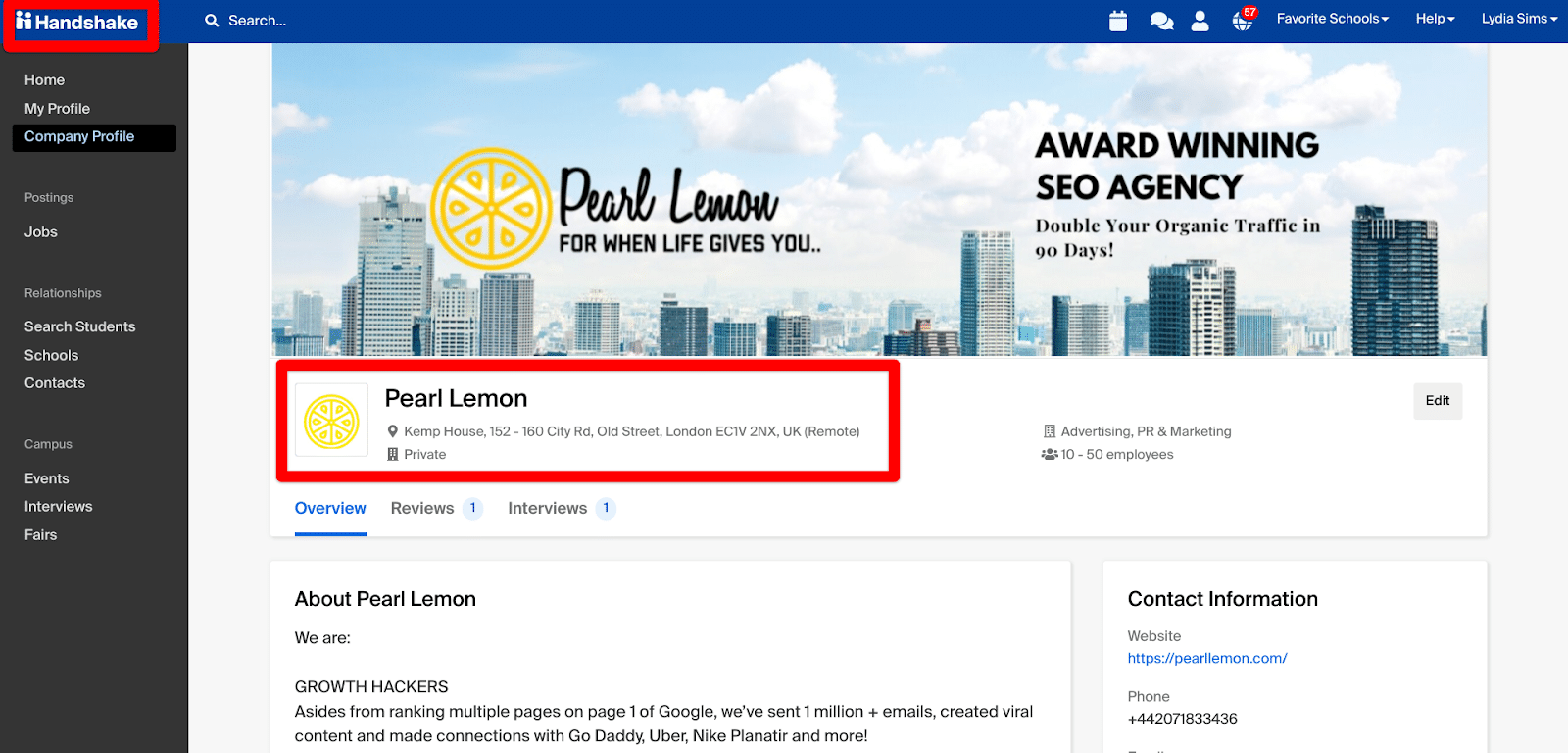Click the building icon next to Private

pos(393,454)
